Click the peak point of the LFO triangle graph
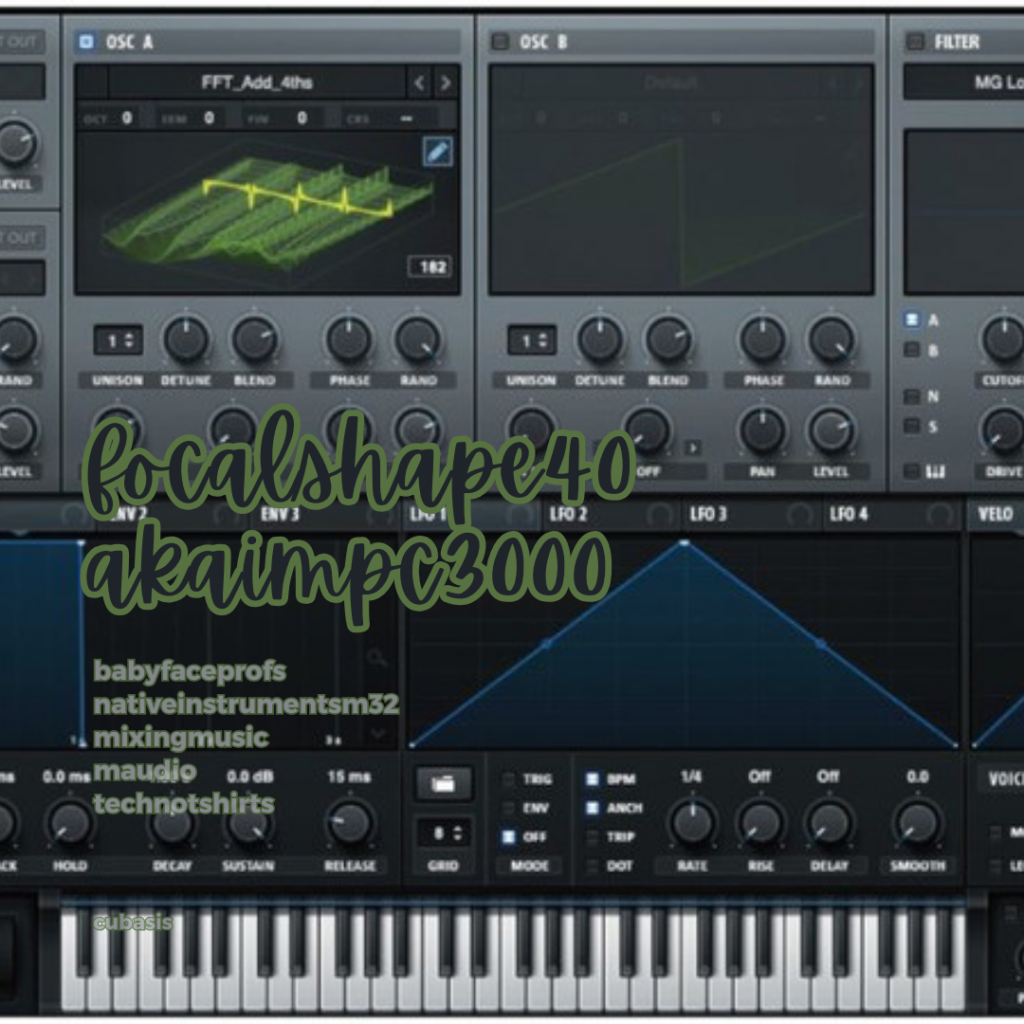 tap(684, 543)
